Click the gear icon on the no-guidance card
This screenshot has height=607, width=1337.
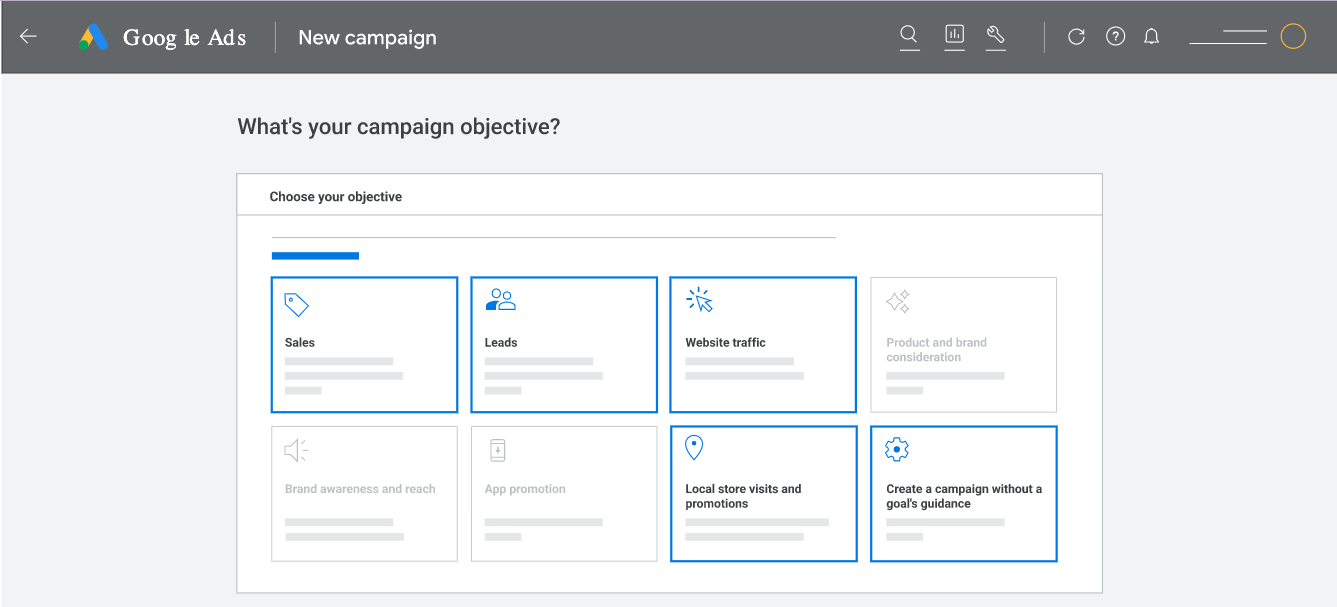coord(897,450)
